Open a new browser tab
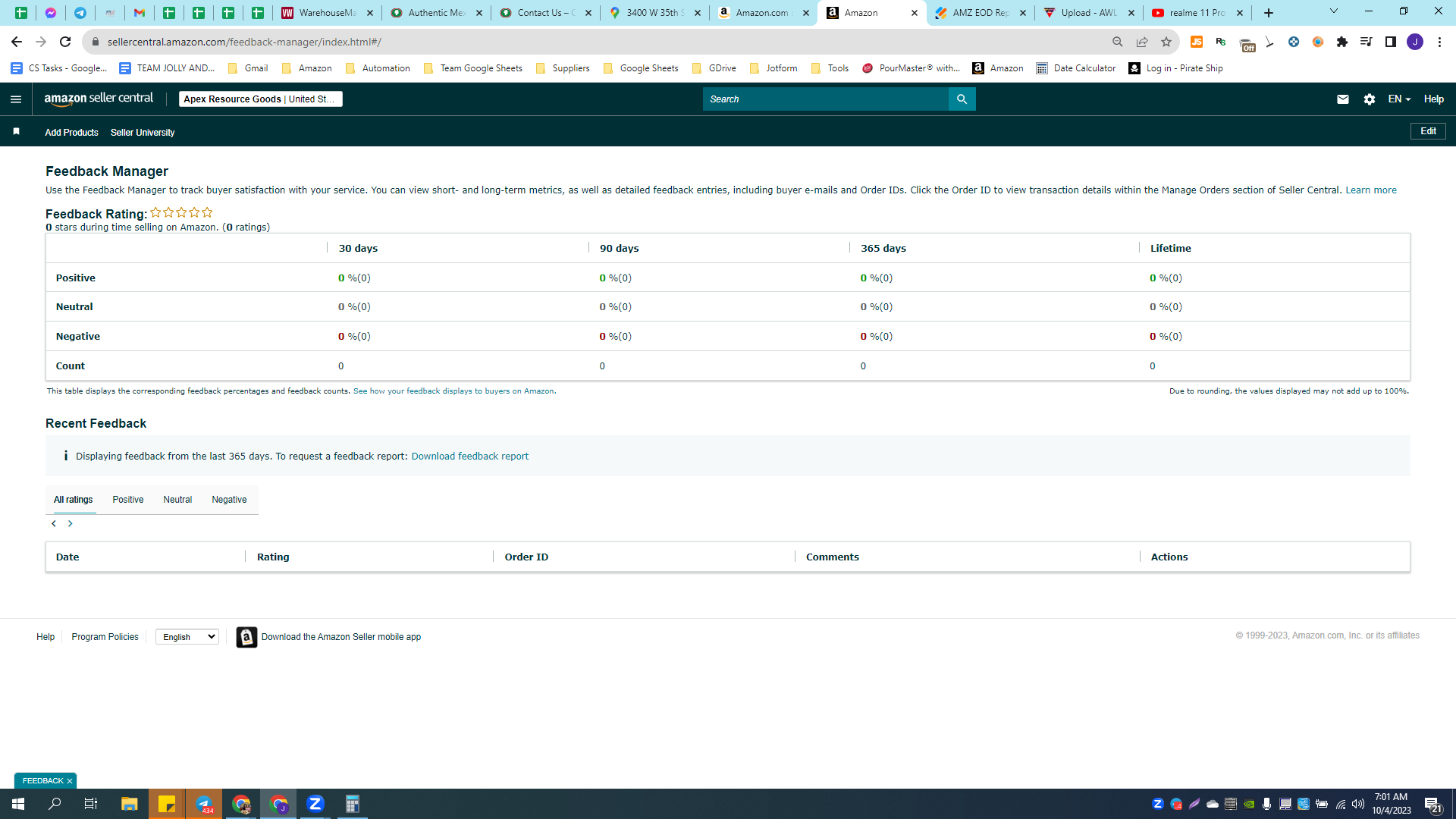The width and height of the screenshot is (1456, 819). 1269,13
